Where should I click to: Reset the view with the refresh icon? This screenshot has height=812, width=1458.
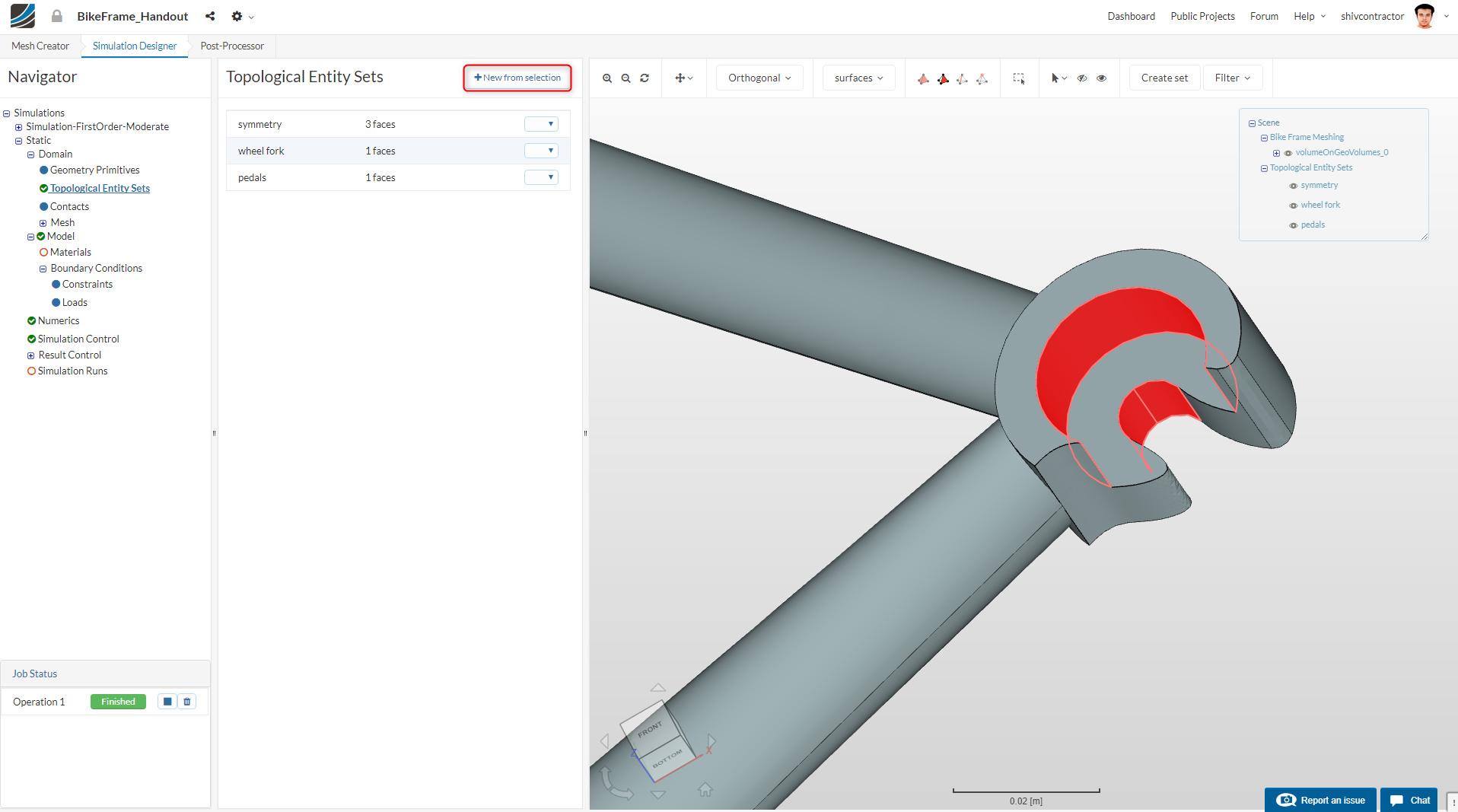645,78
